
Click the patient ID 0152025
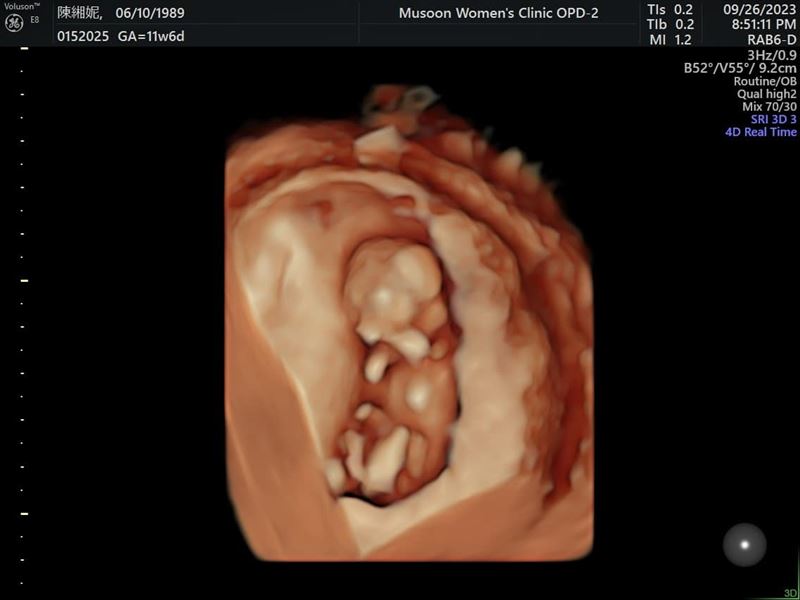tap(84, 36)
